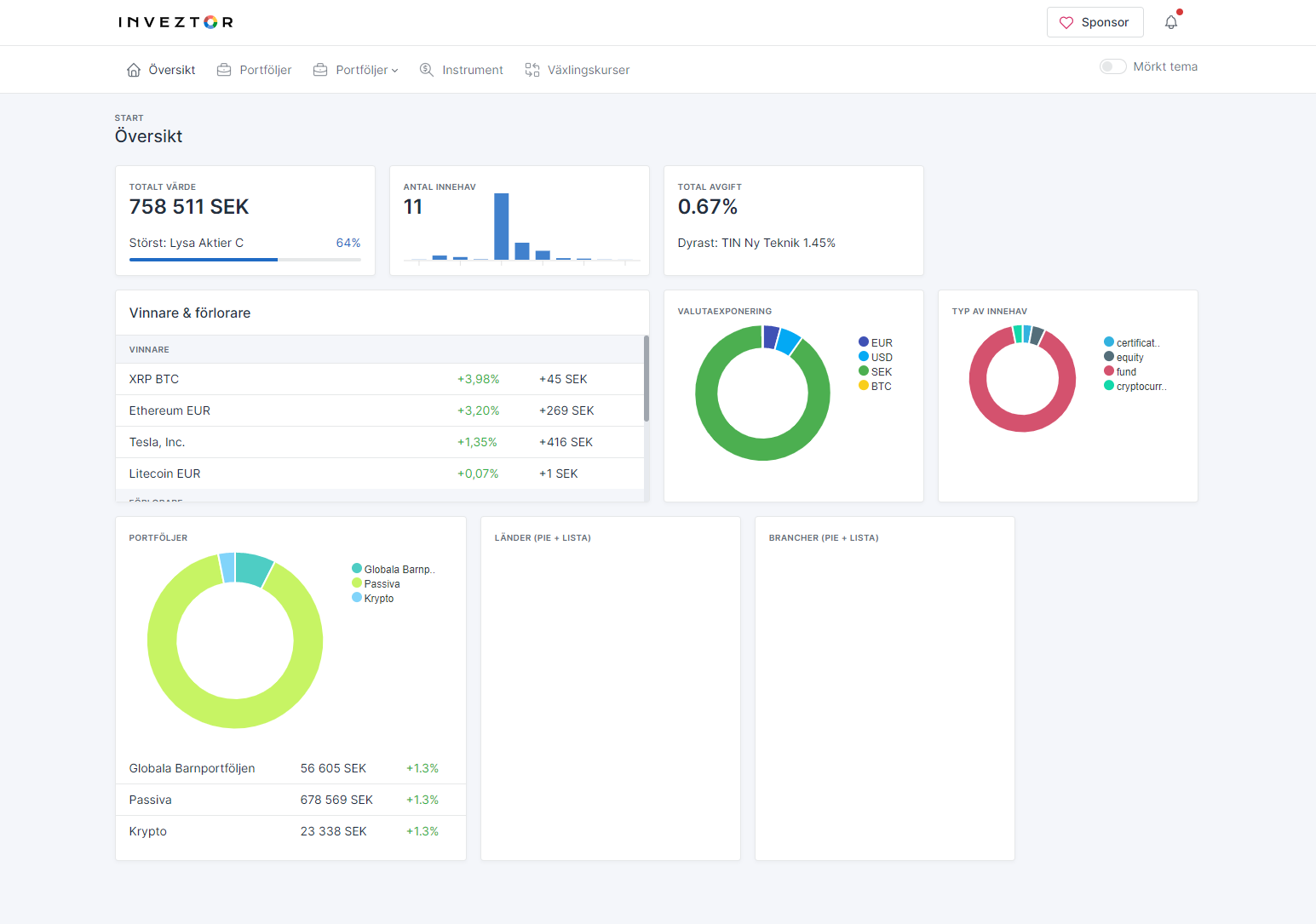Open the notifications bell
This screenshot has width=1316, height=924.
pos(1171,22)
